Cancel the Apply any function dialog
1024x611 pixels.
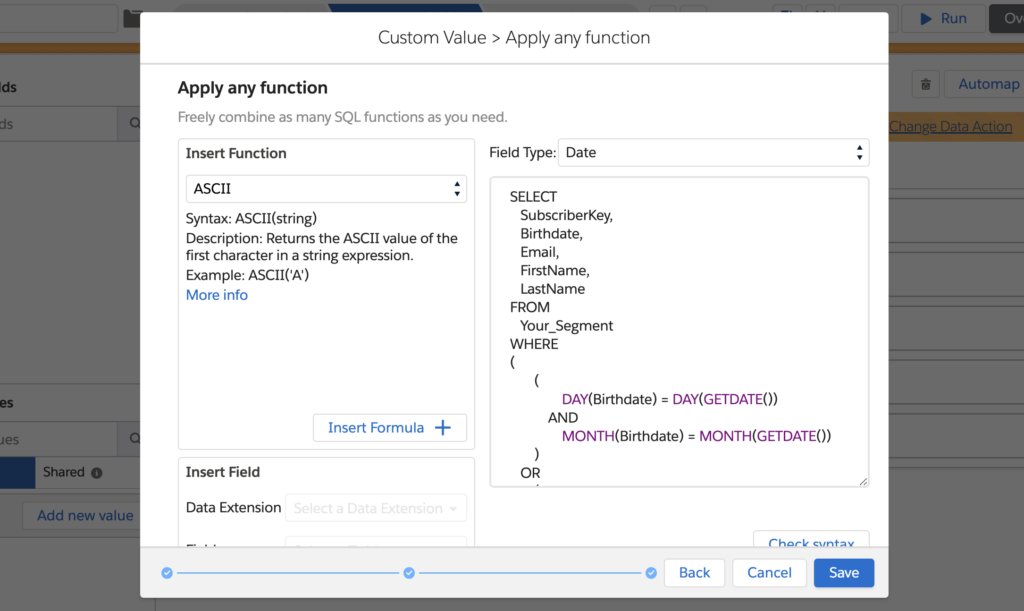pyautogui.click(x=769, y=573)
